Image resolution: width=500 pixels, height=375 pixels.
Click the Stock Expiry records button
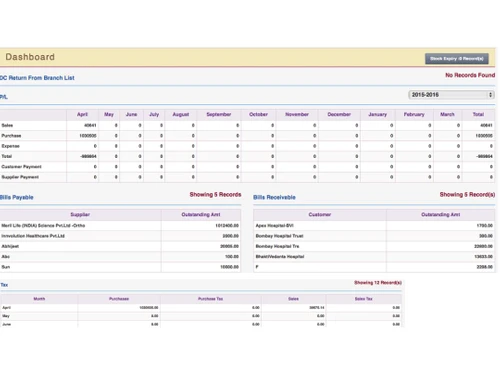(457, 59)
